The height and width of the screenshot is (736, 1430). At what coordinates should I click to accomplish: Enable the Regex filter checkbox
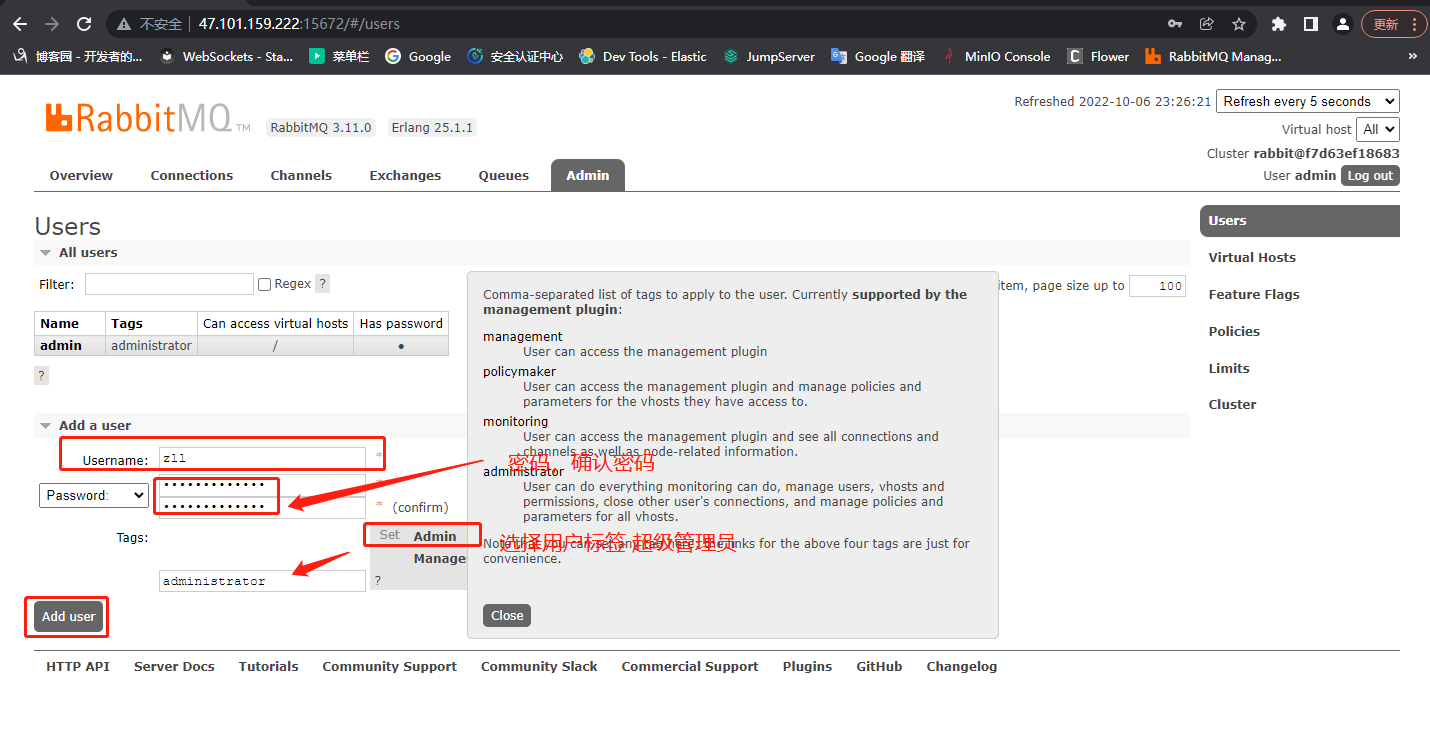pyautogui.click(x=265, y=284)
